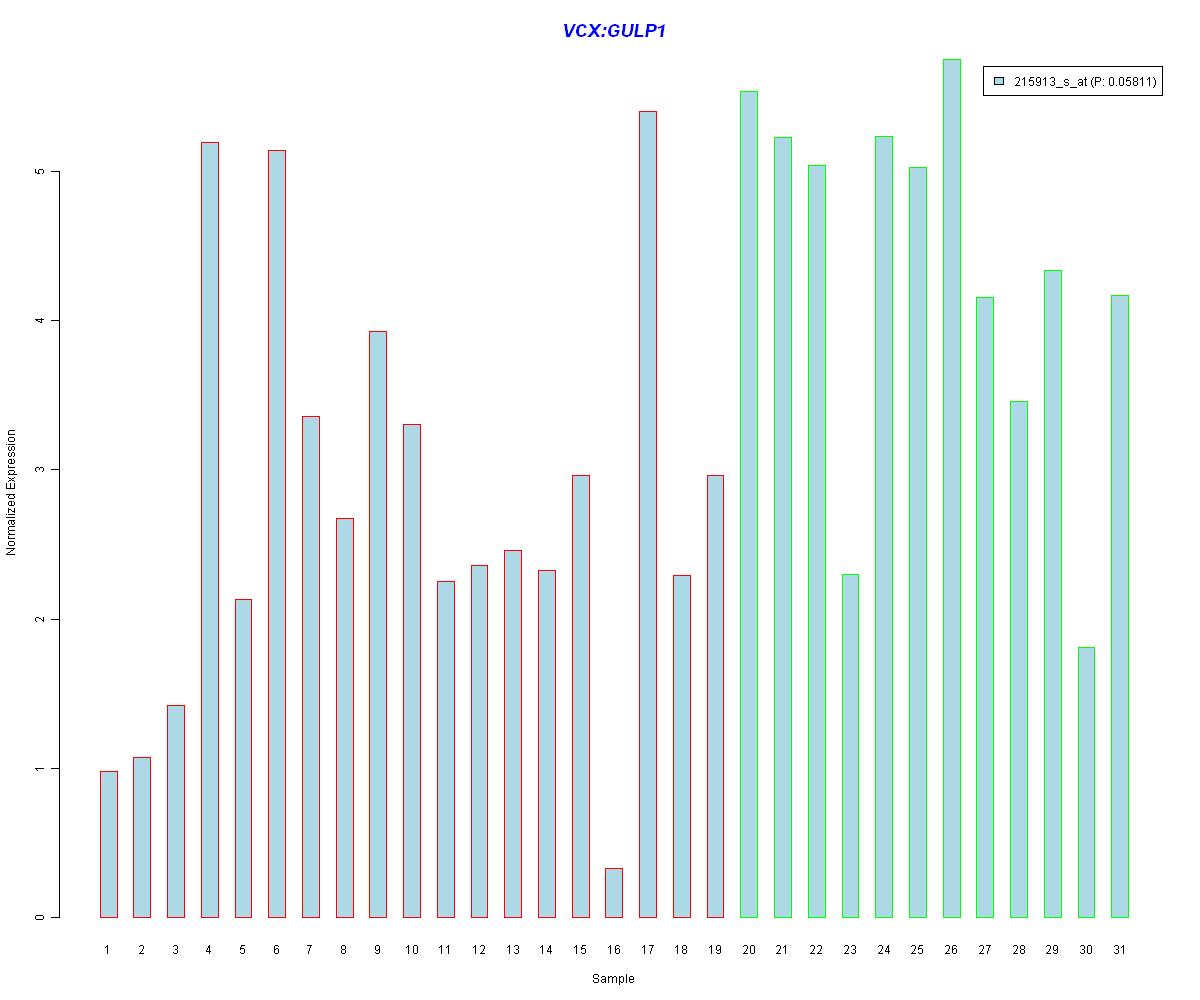
Task: Select the green bar for sample 30
Action: tap(1085, 782)
